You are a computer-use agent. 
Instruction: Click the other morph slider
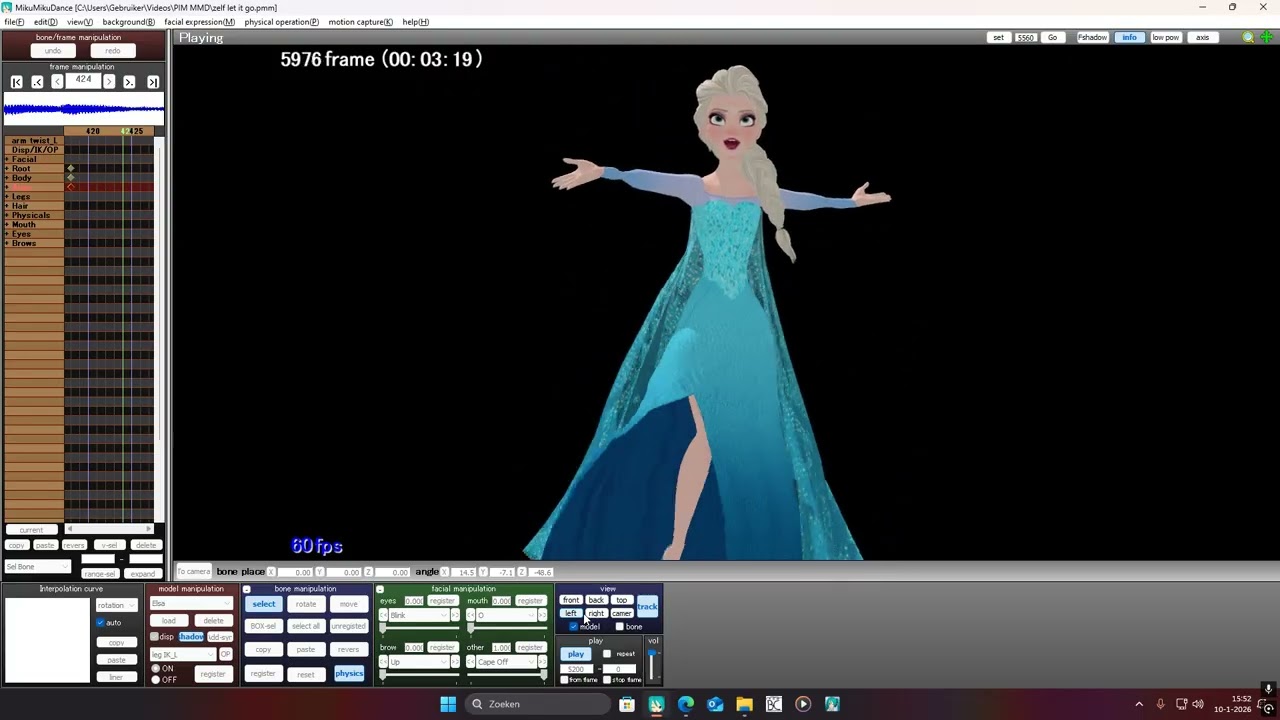[507, 675]
